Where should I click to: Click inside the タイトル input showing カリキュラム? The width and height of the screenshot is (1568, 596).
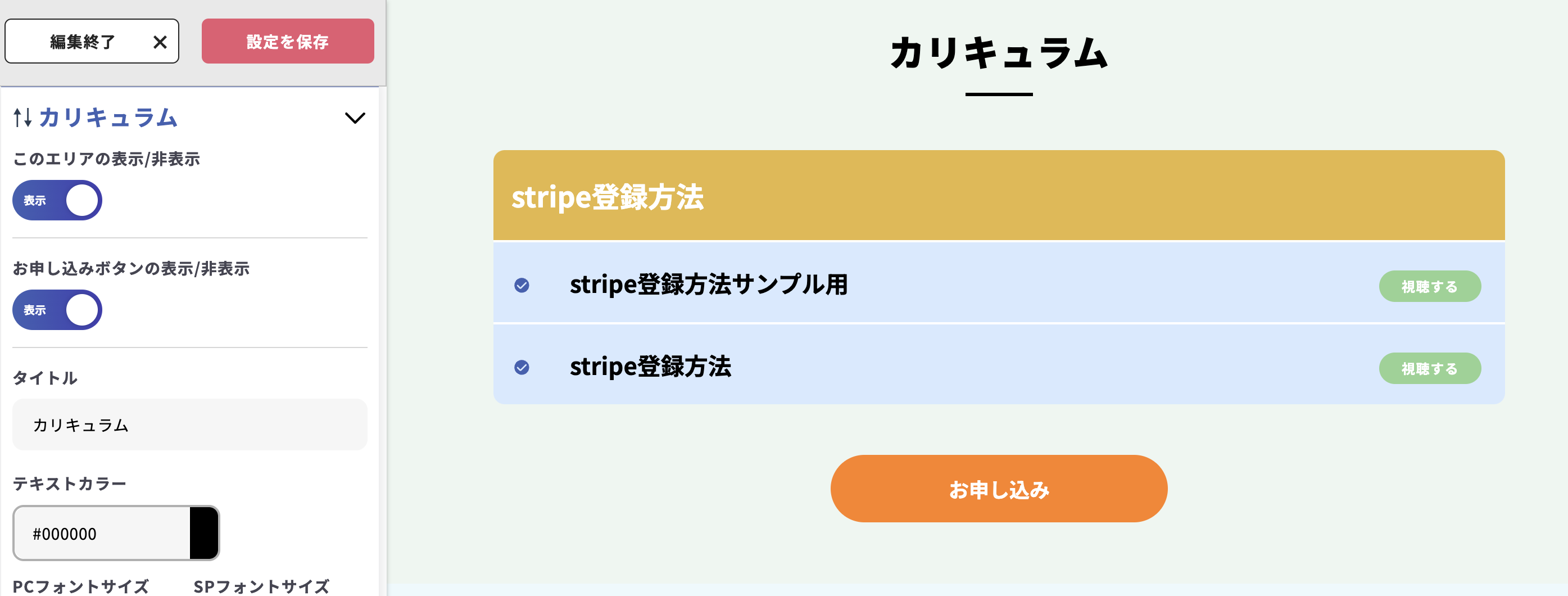click(189, 425)
